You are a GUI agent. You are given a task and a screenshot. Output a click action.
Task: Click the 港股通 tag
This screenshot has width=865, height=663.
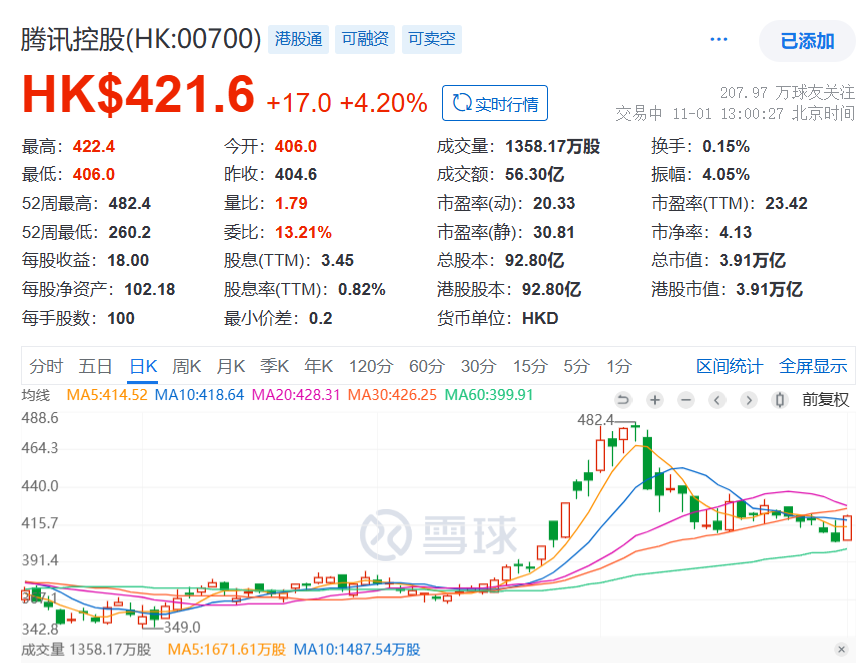[298, 39]
